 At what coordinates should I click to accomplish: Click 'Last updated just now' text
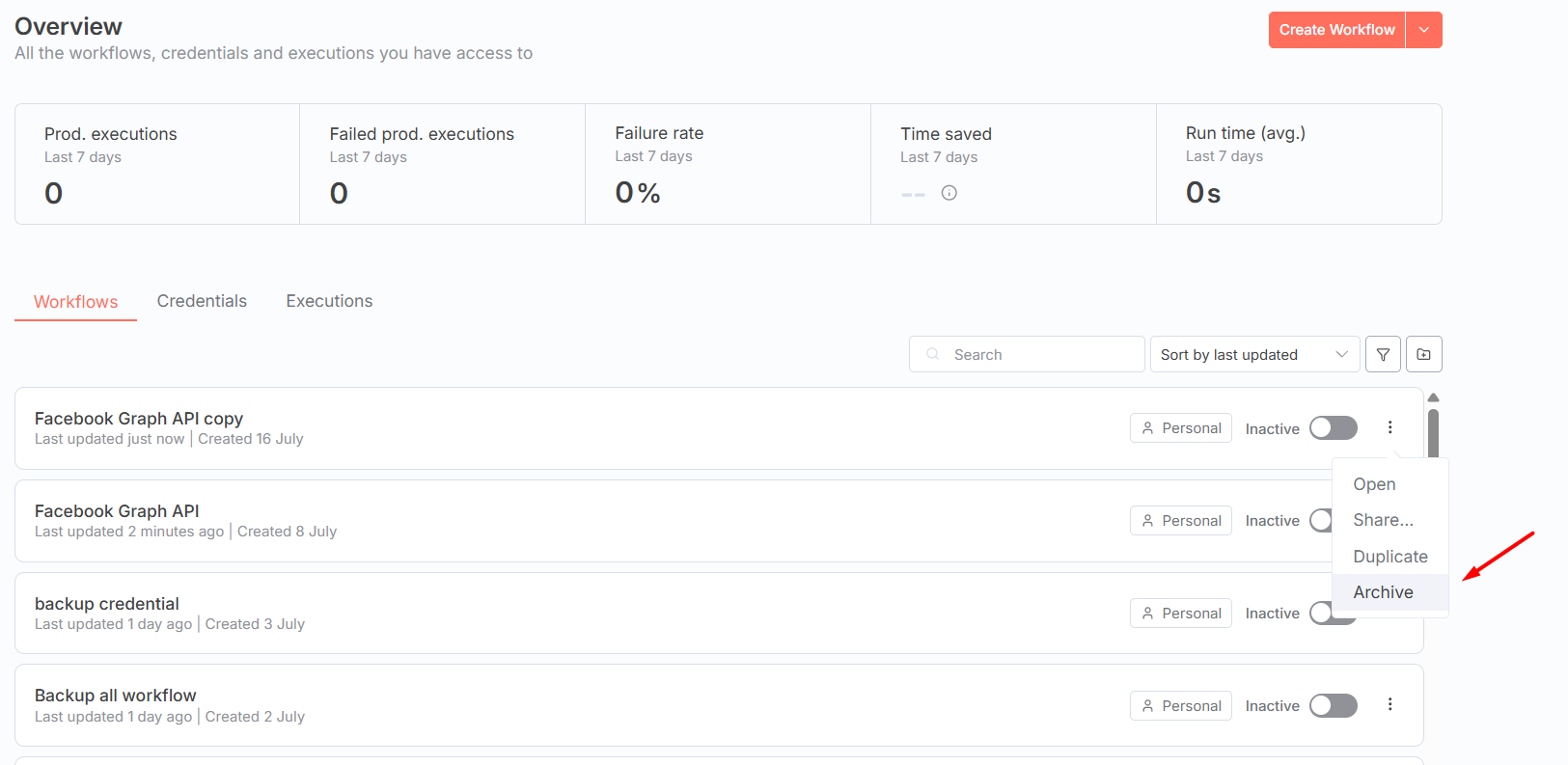109,439
